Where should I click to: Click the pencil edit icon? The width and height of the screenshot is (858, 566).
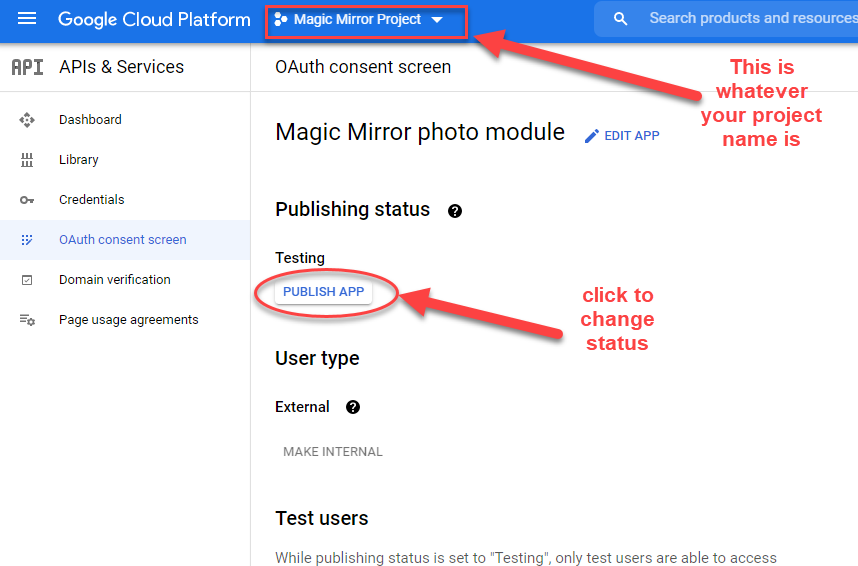pyautogui.click(x=592, y=136)
